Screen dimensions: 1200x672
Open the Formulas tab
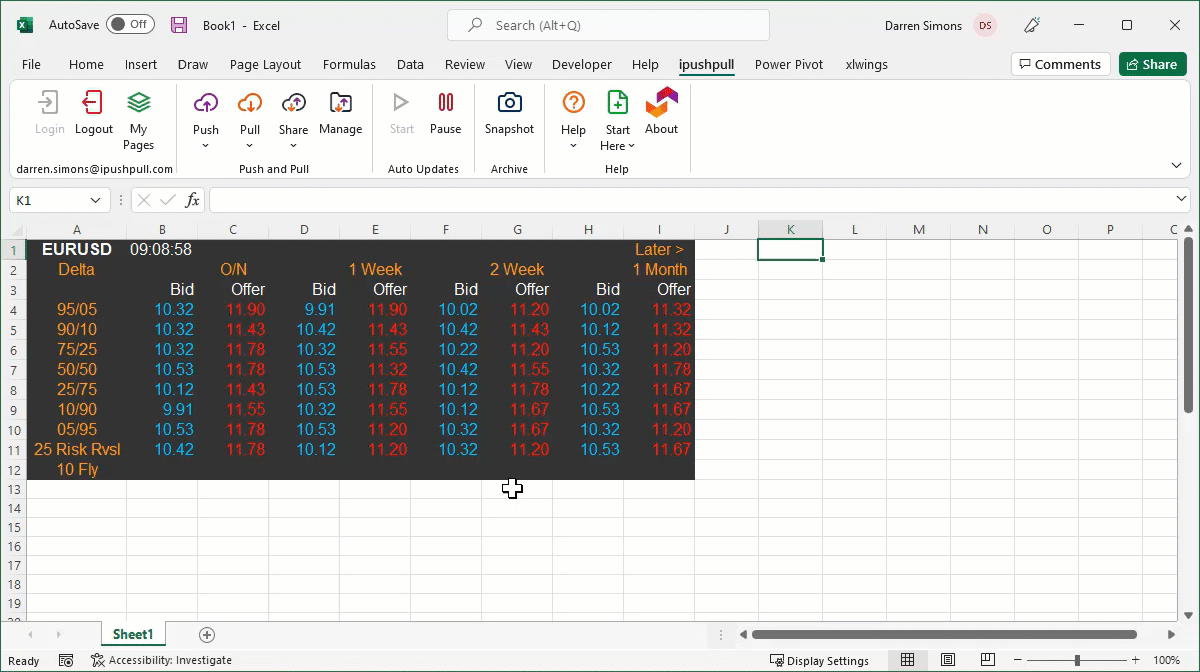click(349, 64)
